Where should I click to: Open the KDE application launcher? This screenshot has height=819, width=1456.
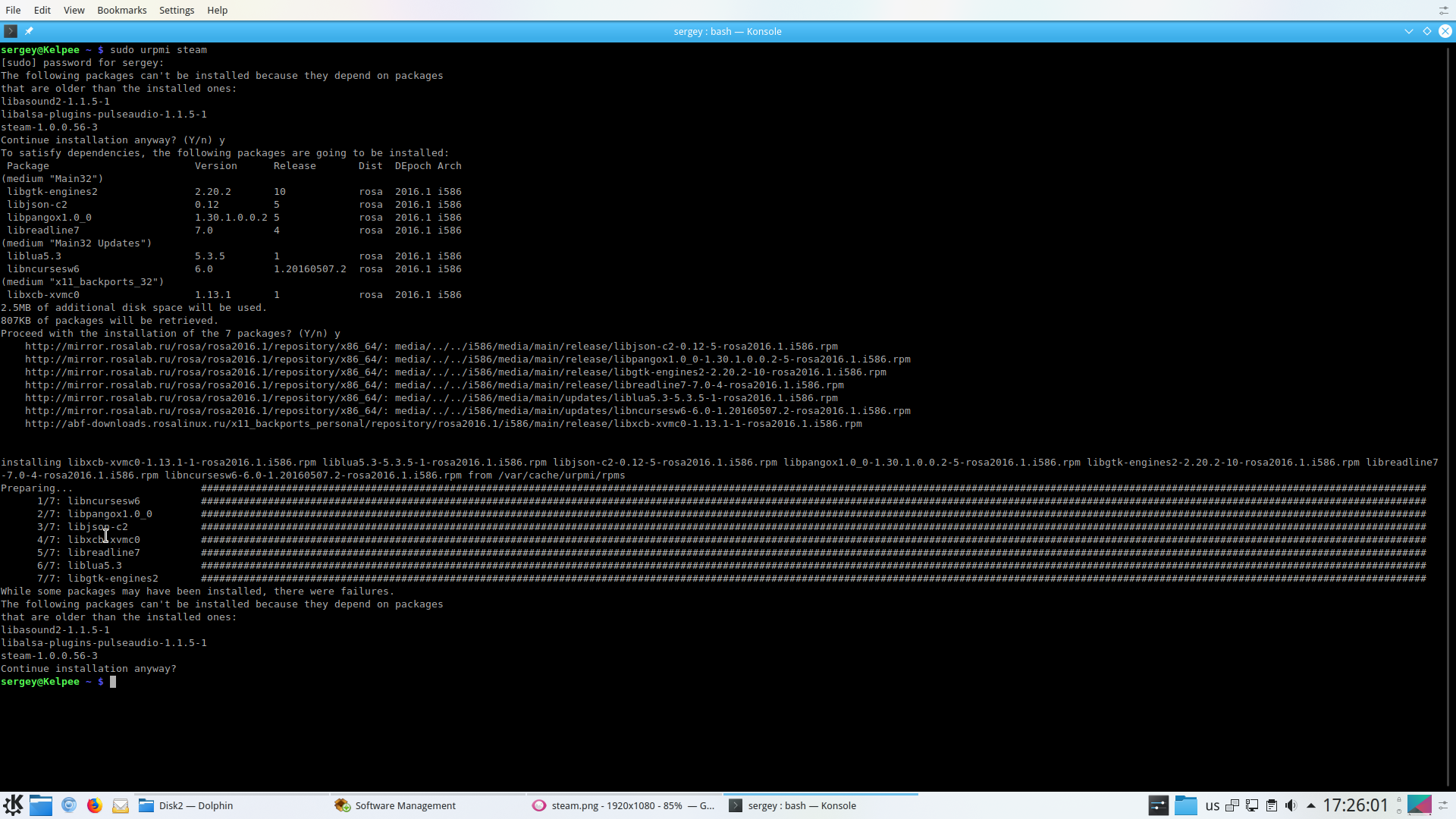13,805
